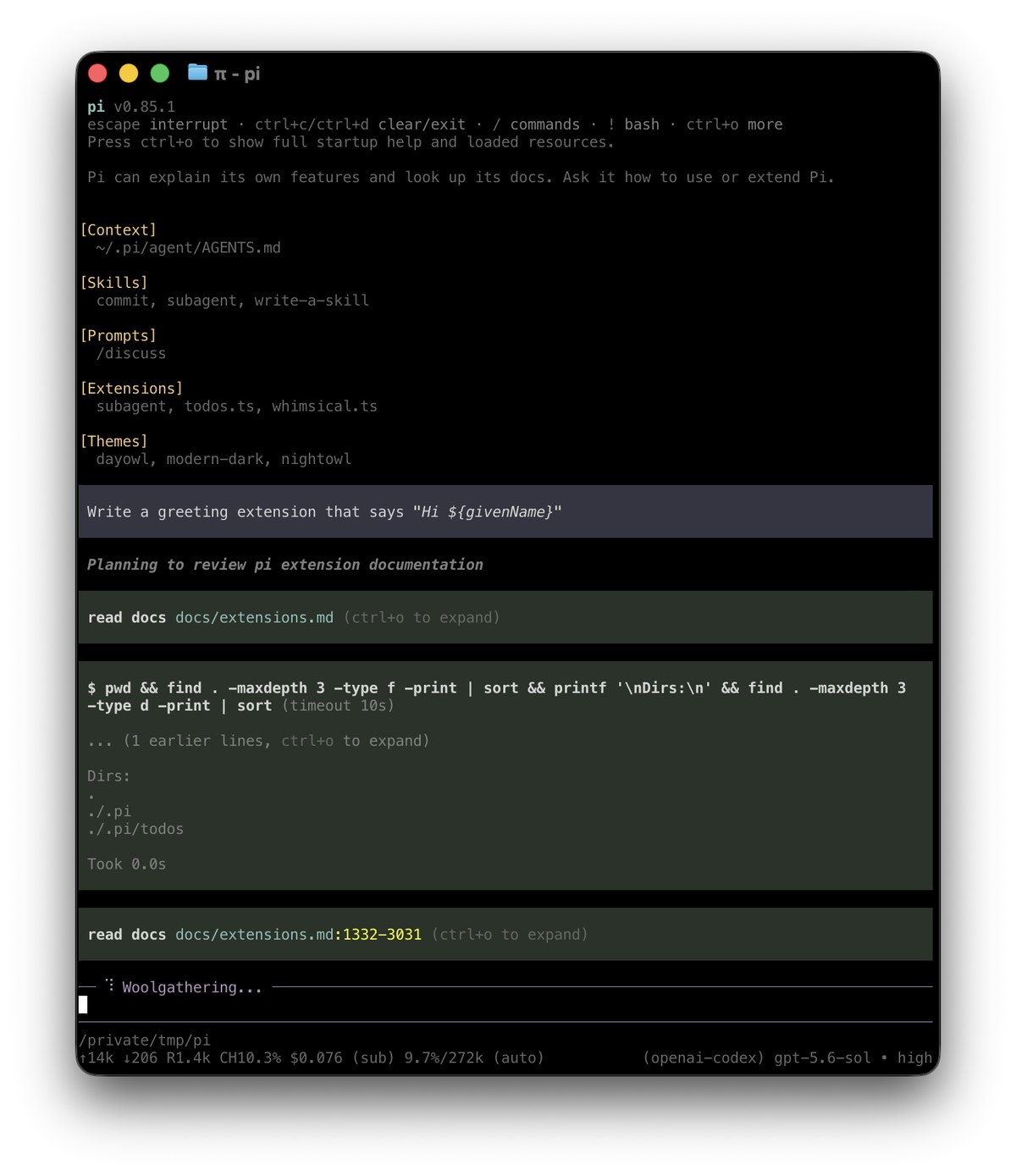Click the blue folder icon in title bar

(x=197, y=73)
